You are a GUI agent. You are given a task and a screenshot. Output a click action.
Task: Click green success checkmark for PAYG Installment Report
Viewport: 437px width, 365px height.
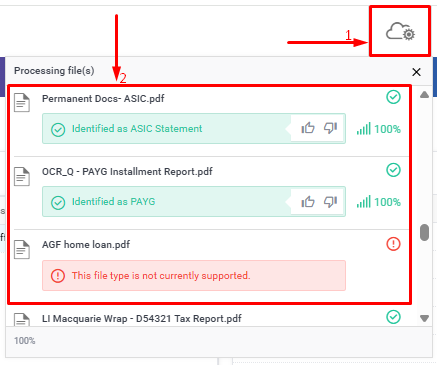(x=393, y=170)
